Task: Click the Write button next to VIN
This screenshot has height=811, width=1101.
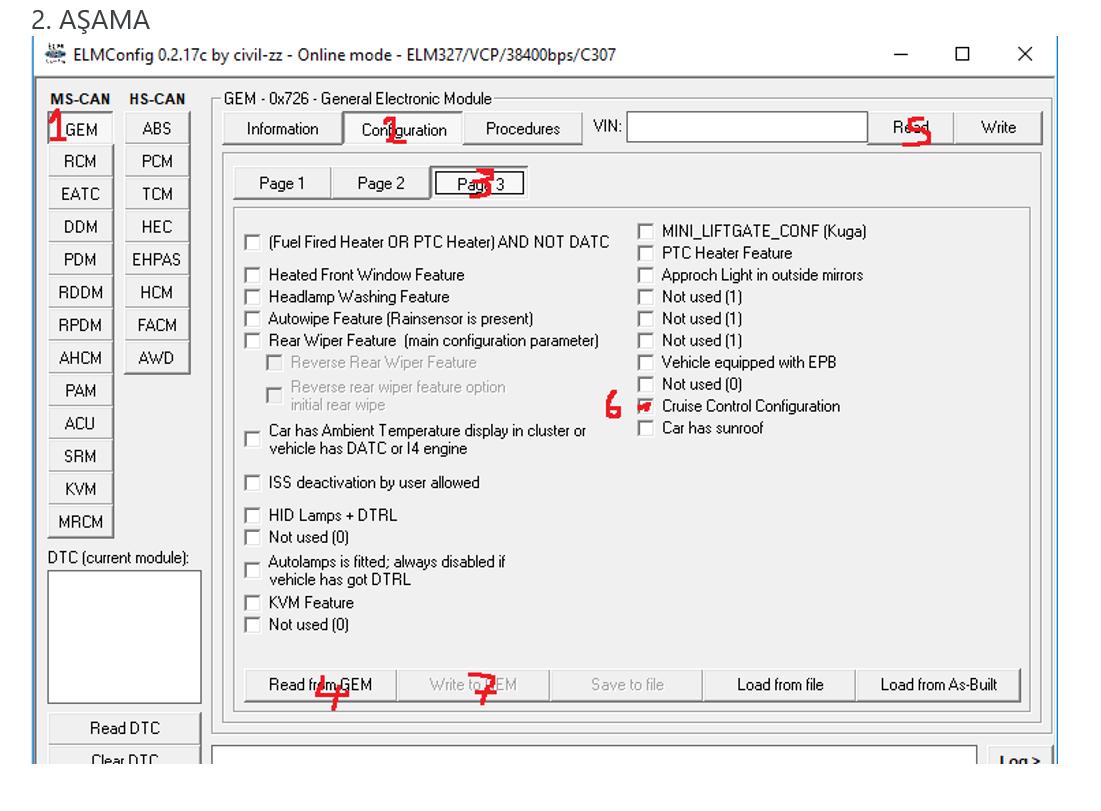Action: click(x=997, y=127)
